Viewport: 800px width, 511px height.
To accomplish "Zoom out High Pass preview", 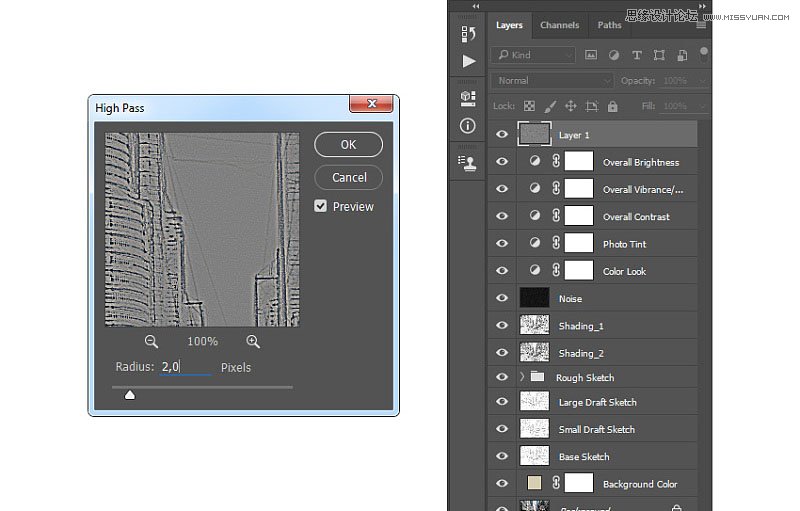I will coord(151,341).
